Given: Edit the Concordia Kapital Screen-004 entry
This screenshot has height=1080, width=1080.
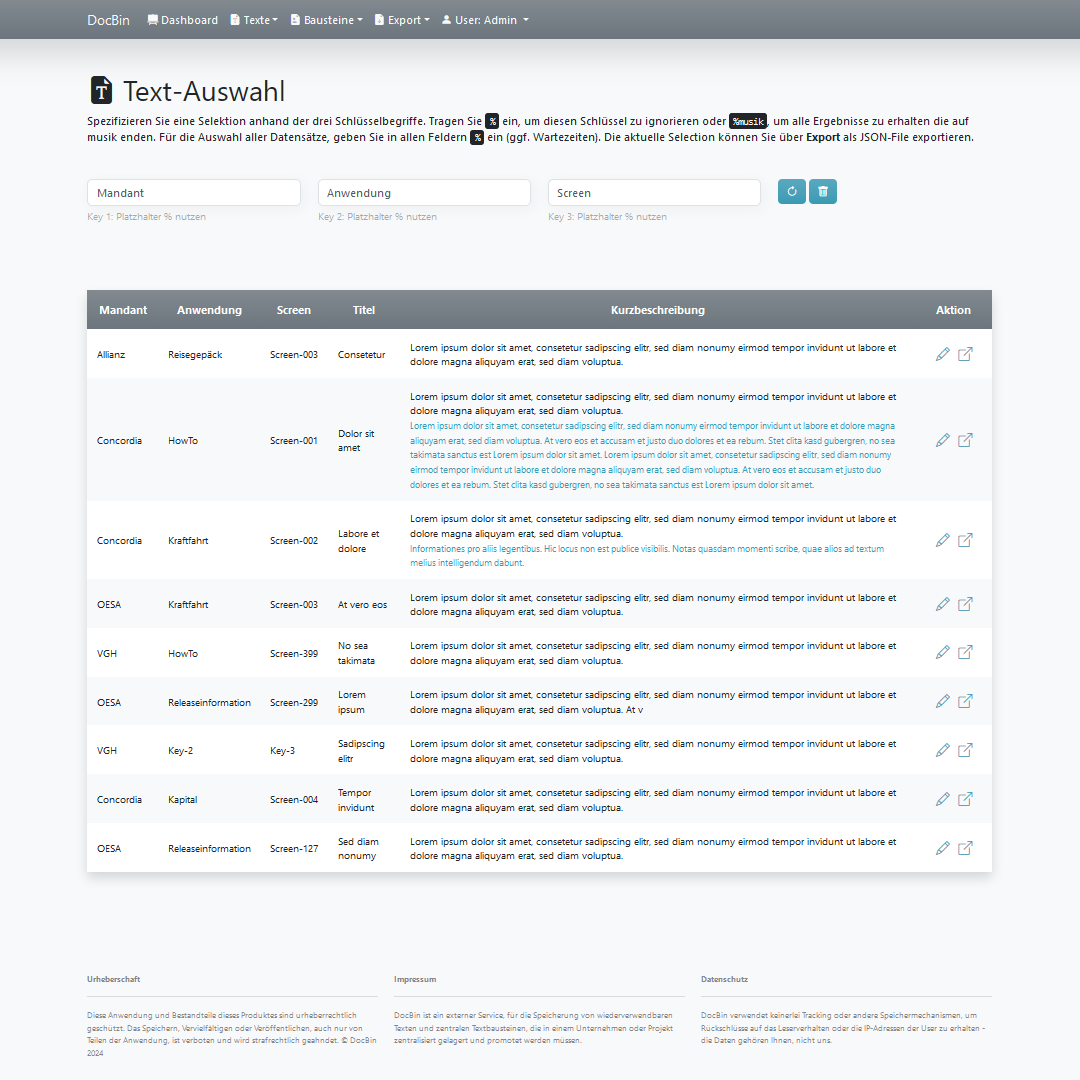Looking at the screenshot, I should point(942,799).
